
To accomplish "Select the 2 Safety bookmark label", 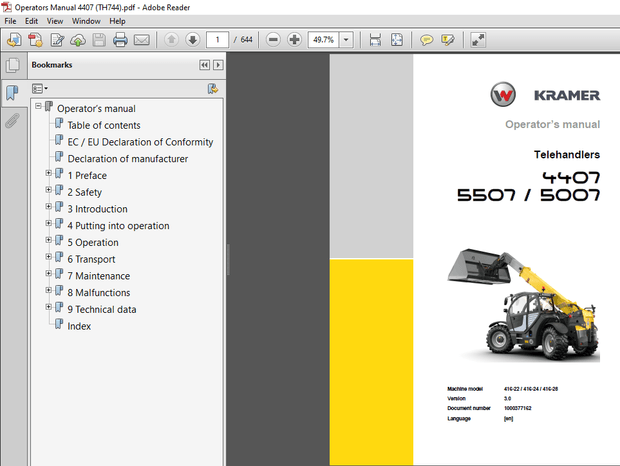I will tap(84, 192).
